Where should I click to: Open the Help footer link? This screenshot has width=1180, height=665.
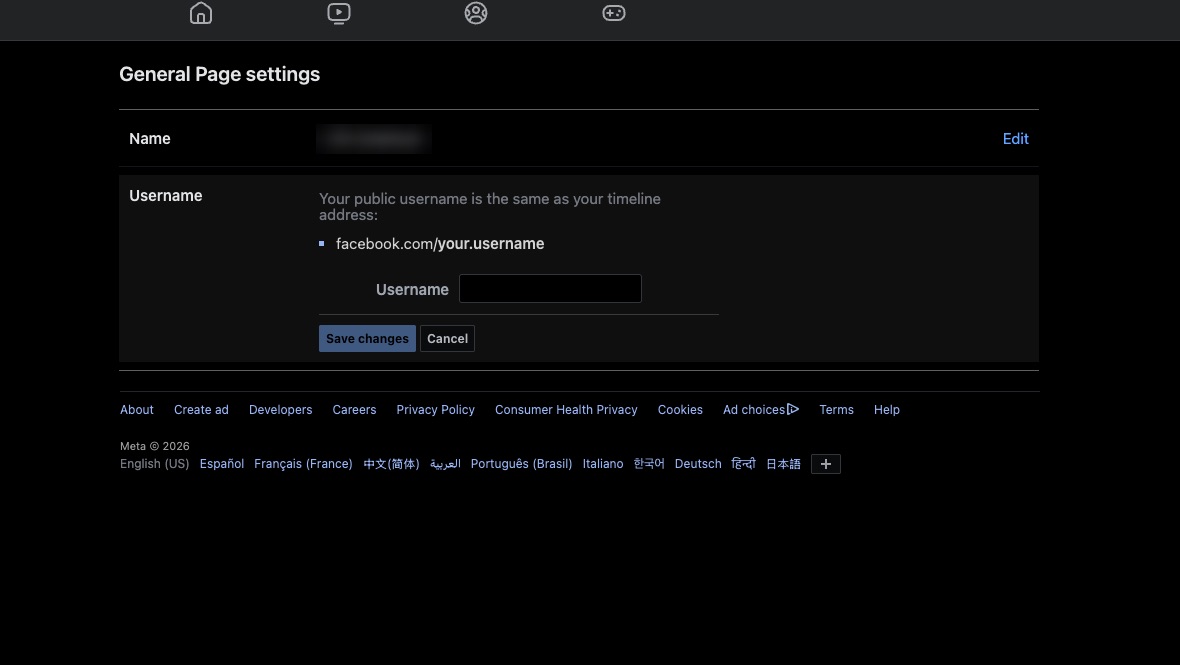pyautogui.click(x=887, y=409)
